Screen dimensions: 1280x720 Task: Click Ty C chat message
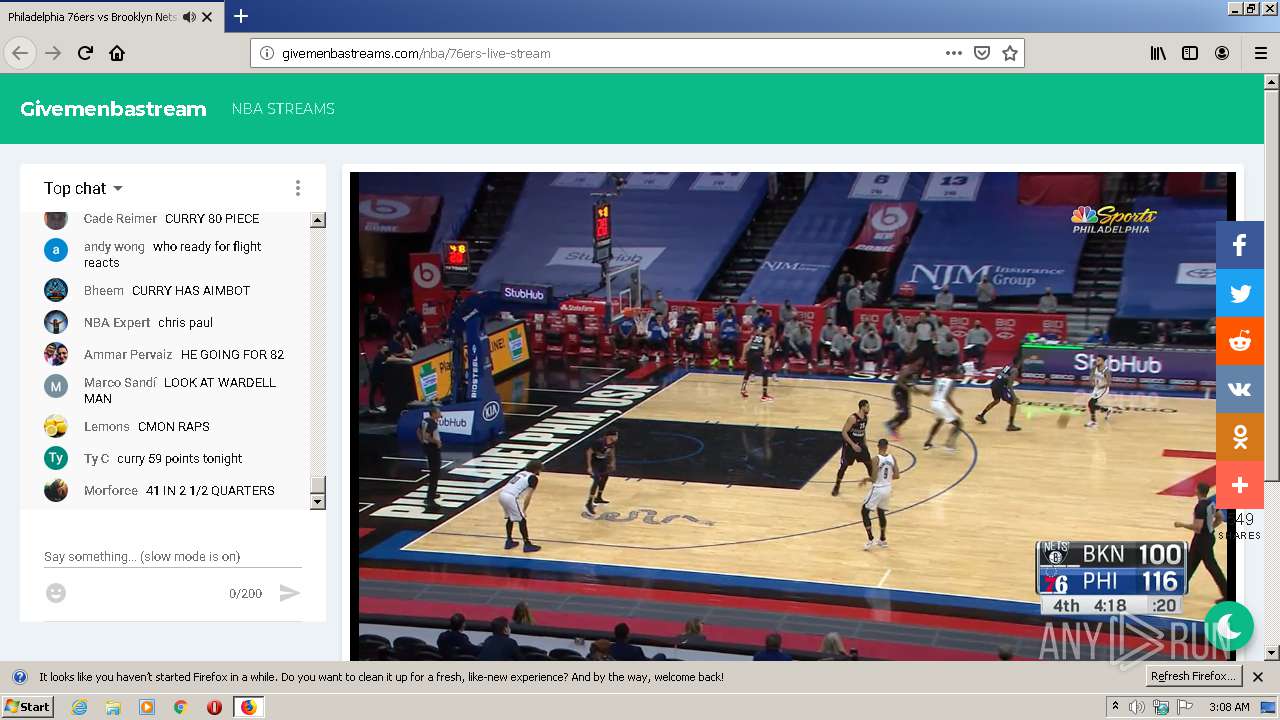[180, 459]
